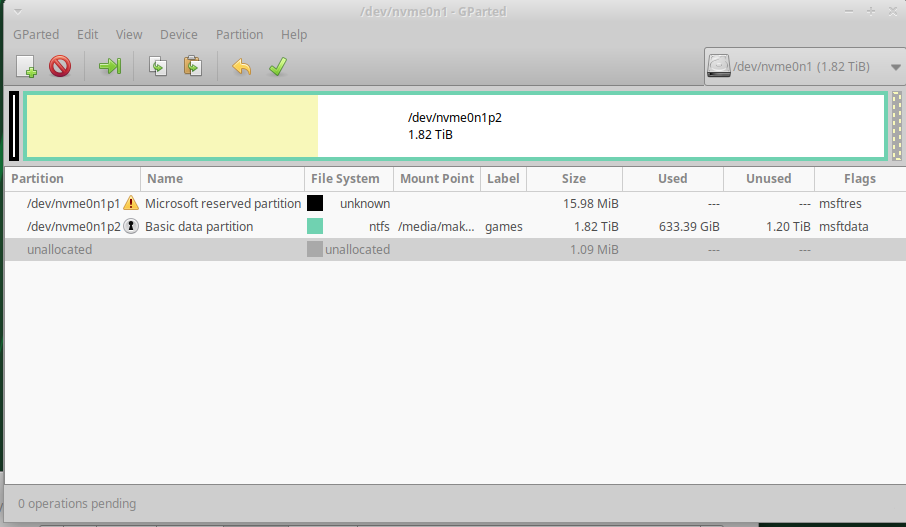
Task: Click the Copy partition toolbar icon
Action: 158,66
